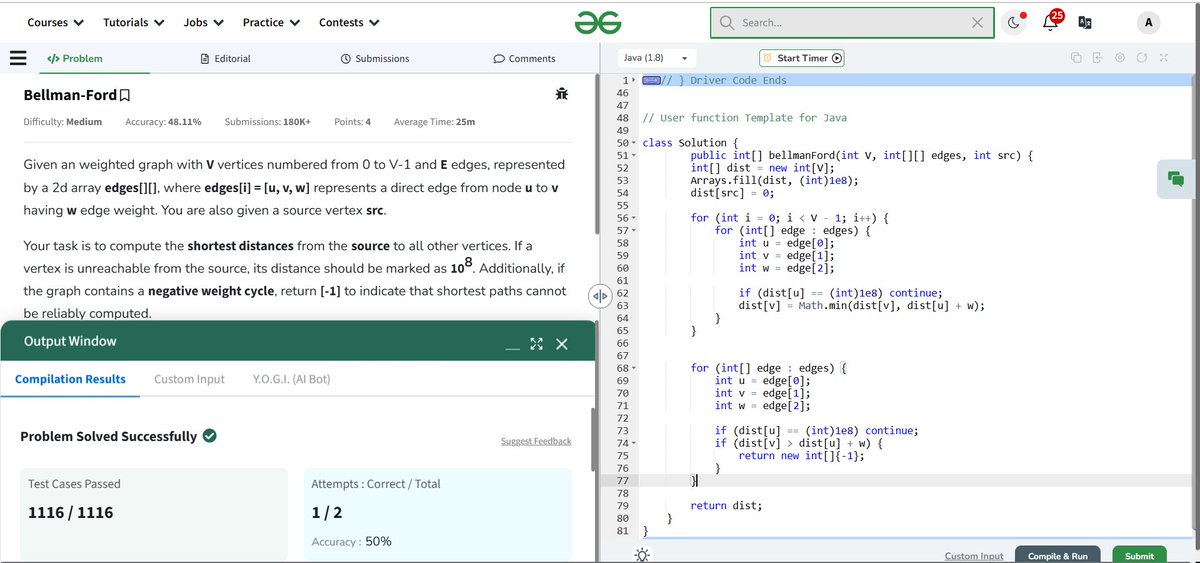Switch to the Problem tab

tap(75, 58)
